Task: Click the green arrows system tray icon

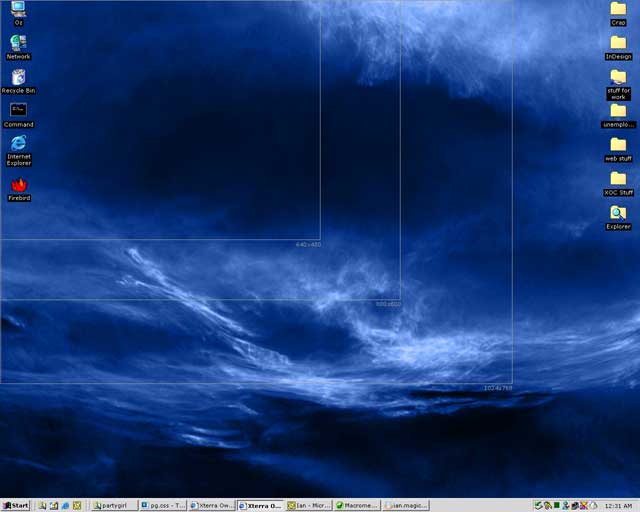Action: (x=539, y=505)
